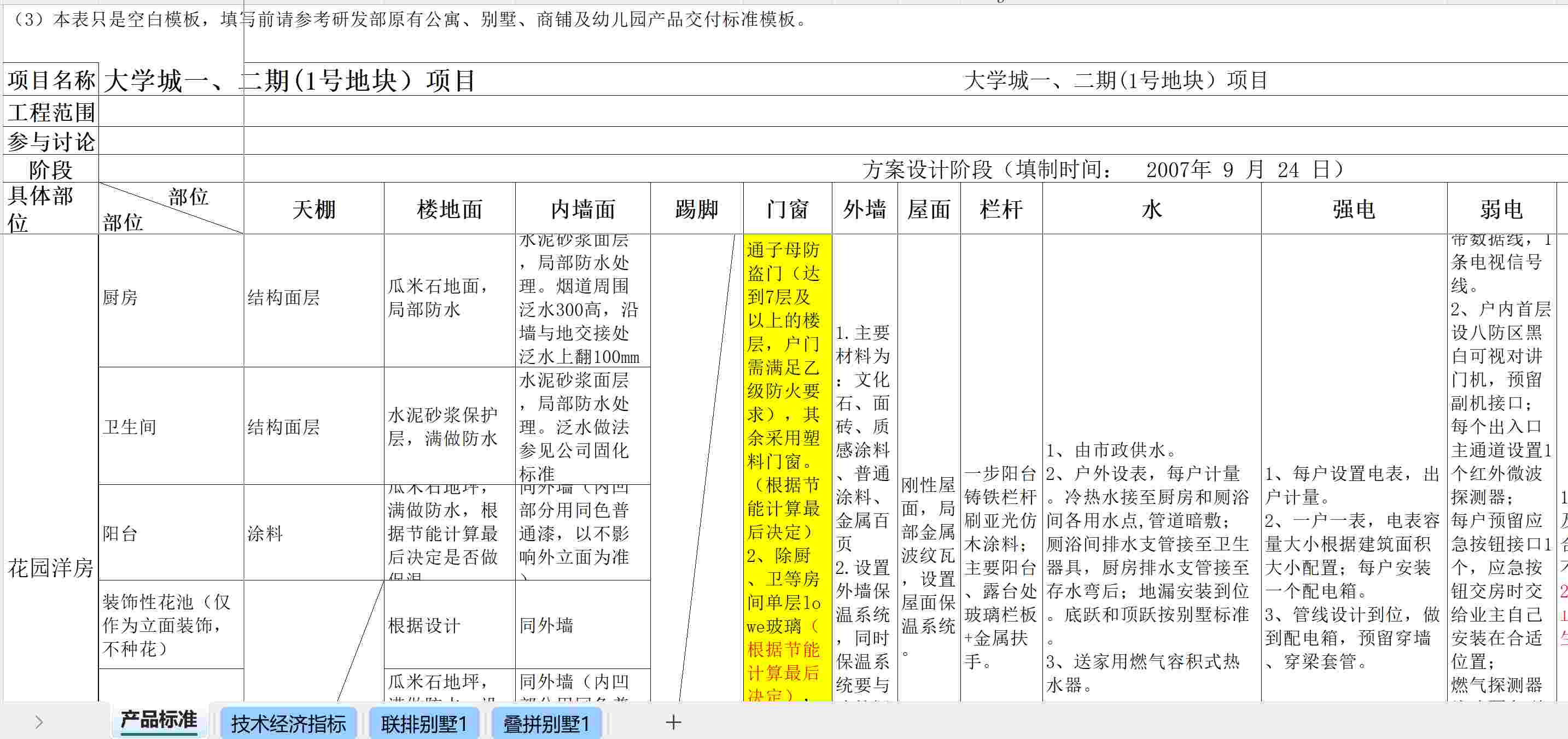Select the 水 column description cell
The width and height of the screenshot is (1568, 739).
pos(1151,566)
